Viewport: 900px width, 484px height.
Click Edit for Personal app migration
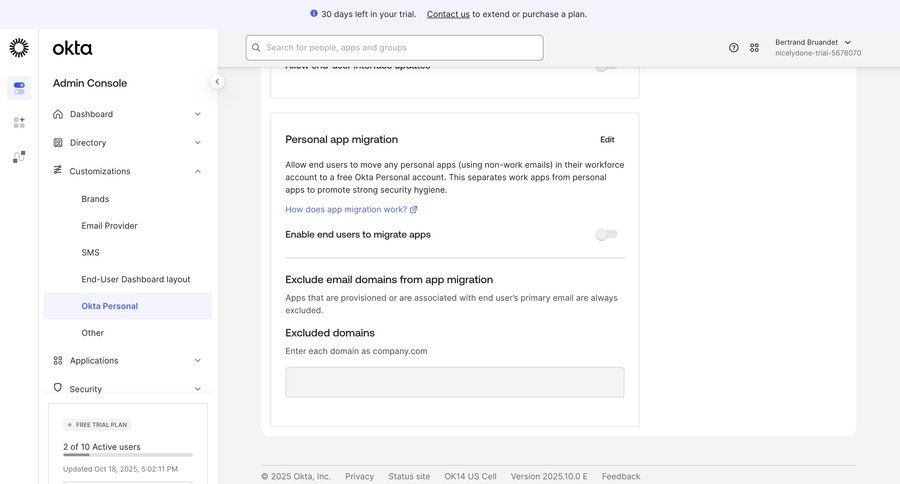pyautogui.click(x=607, y=140)
